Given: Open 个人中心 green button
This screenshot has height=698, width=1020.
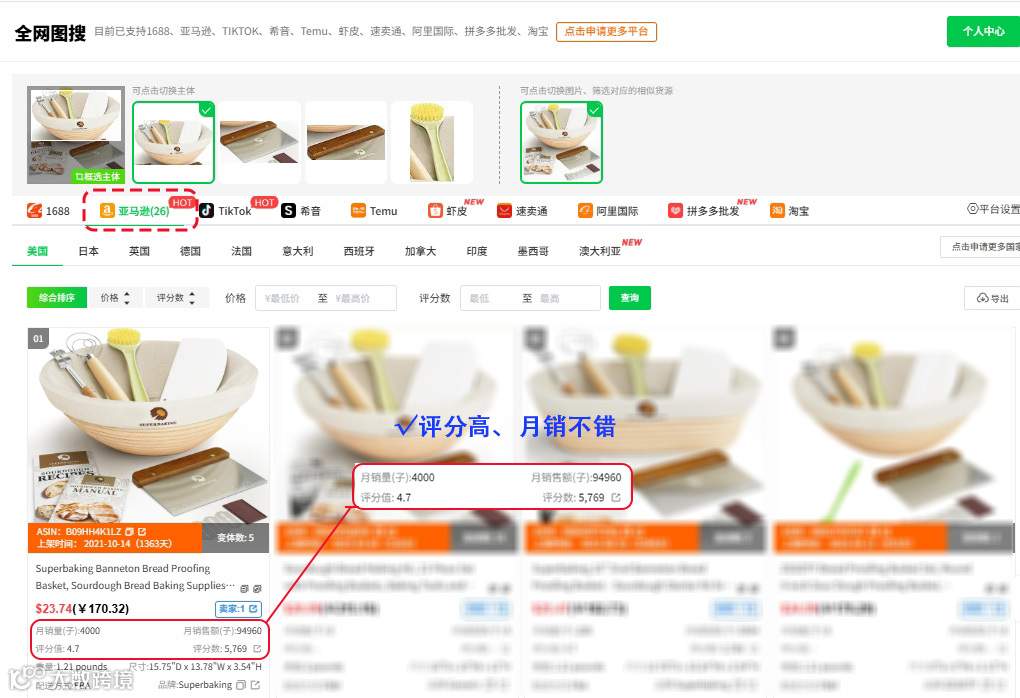Looking at the screenshot, I should [984, 31].
